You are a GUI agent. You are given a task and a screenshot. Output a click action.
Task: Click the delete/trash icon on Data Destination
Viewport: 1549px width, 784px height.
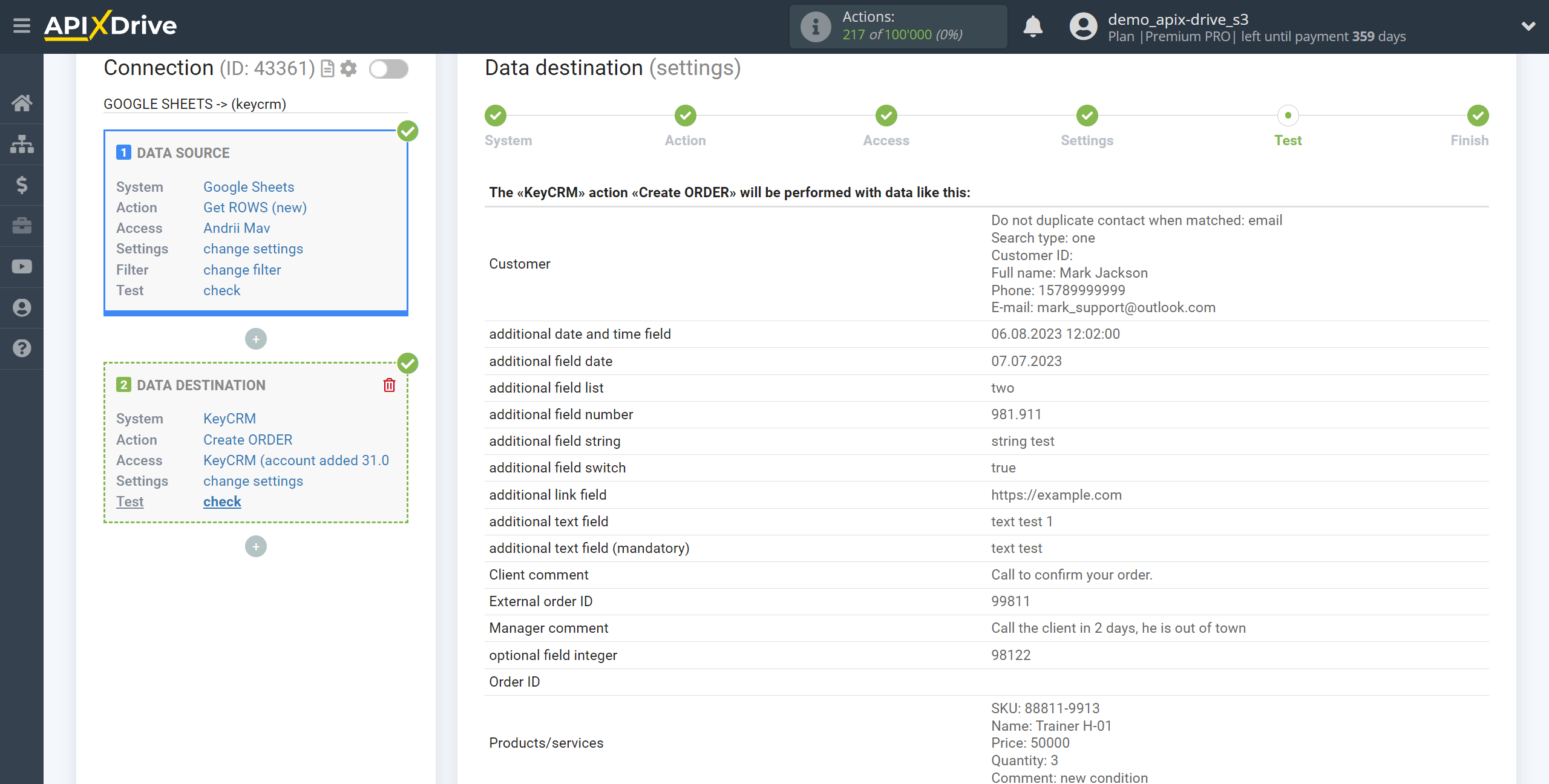coord(390,384)
